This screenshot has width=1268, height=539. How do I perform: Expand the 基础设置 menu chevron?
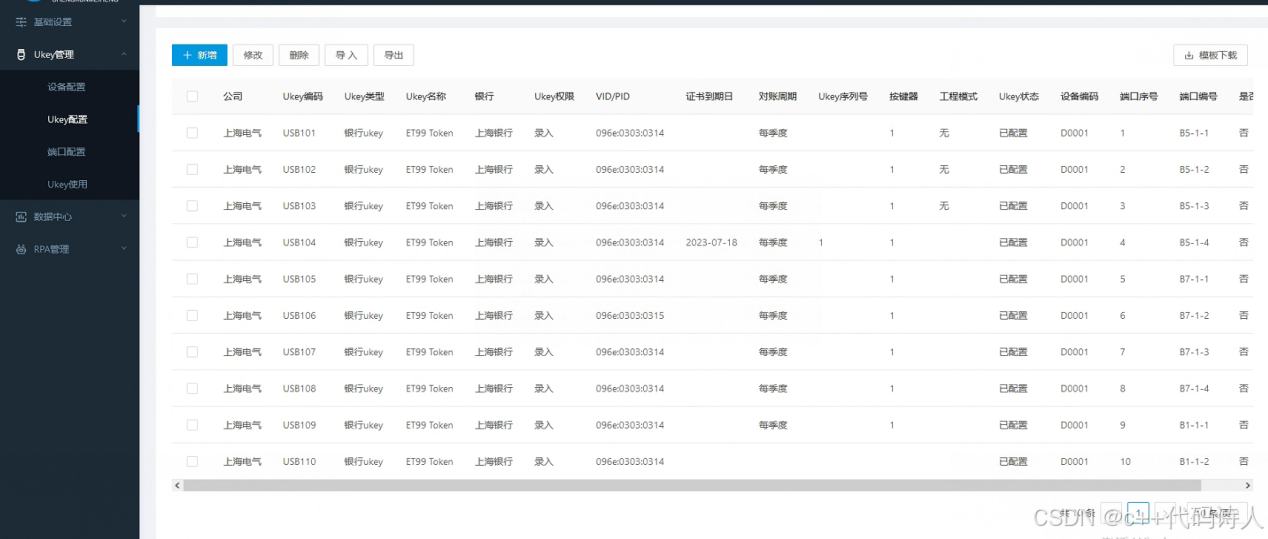123,22
